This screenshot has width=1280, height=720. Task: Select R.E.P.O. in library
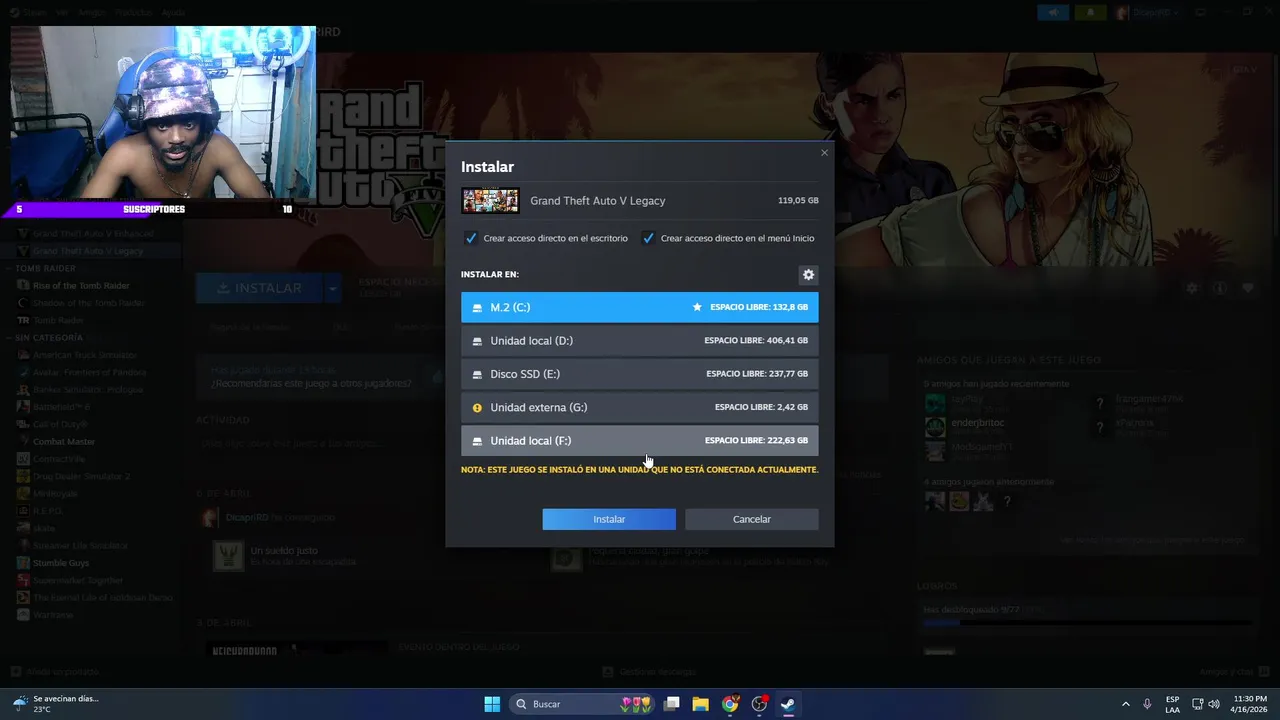(x=48, y=511)
